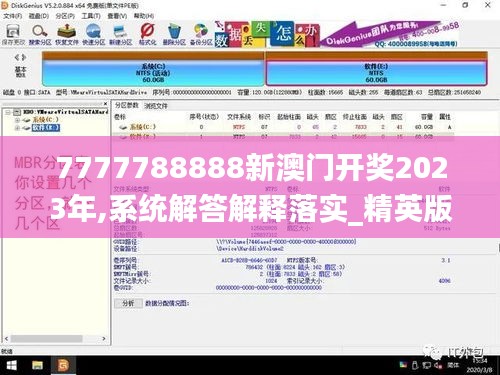Click the Search Partitions (搜索分区) toolbar icon
The image size is (500, 375).
click(40, 34)
